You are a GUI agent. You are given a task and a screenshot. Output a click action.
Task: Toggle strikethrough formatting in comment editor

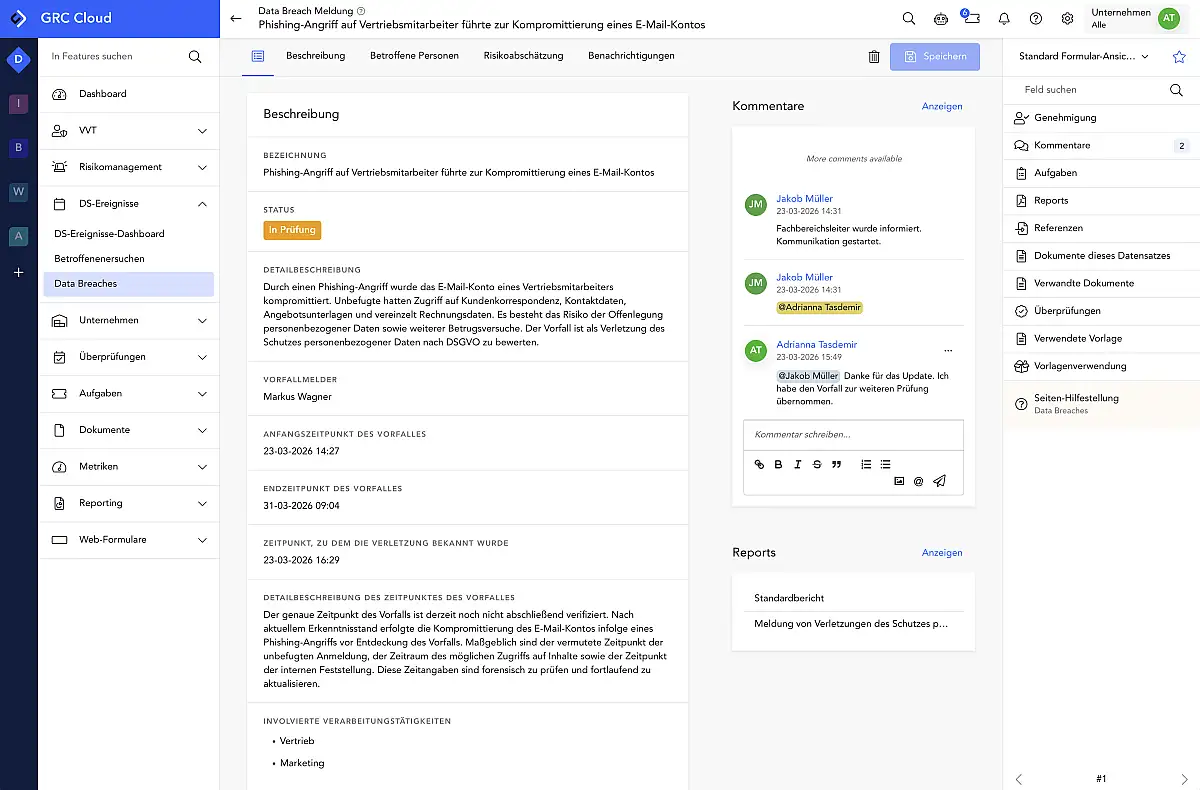[x=817, y=464]
